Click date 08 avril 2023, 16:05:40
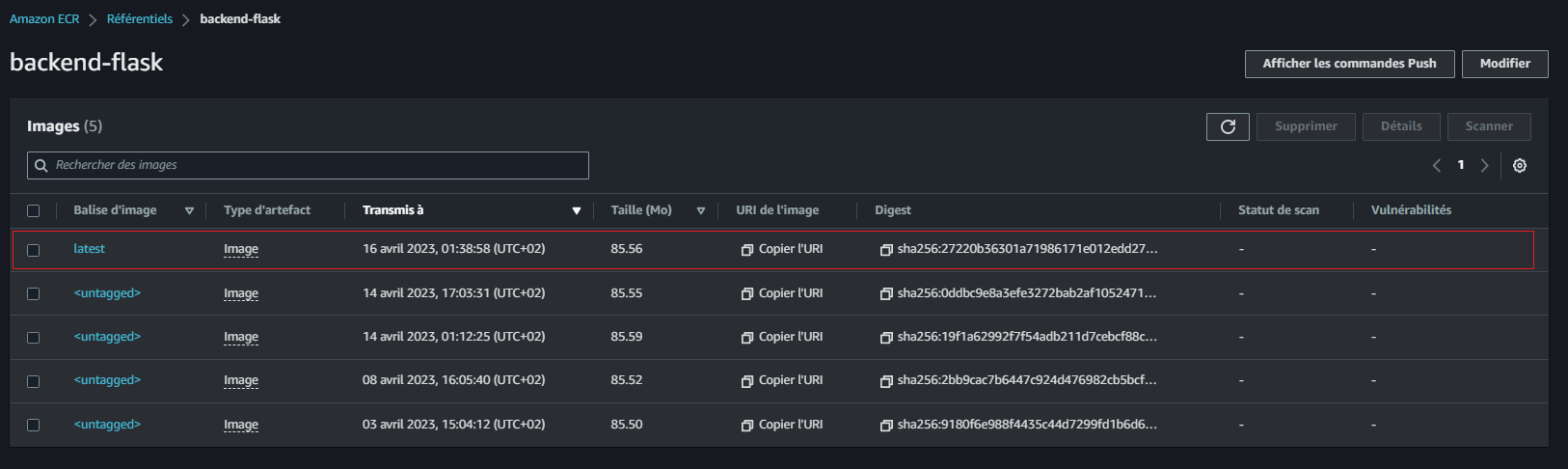1568x469 pixels. [x=453, y=380]
